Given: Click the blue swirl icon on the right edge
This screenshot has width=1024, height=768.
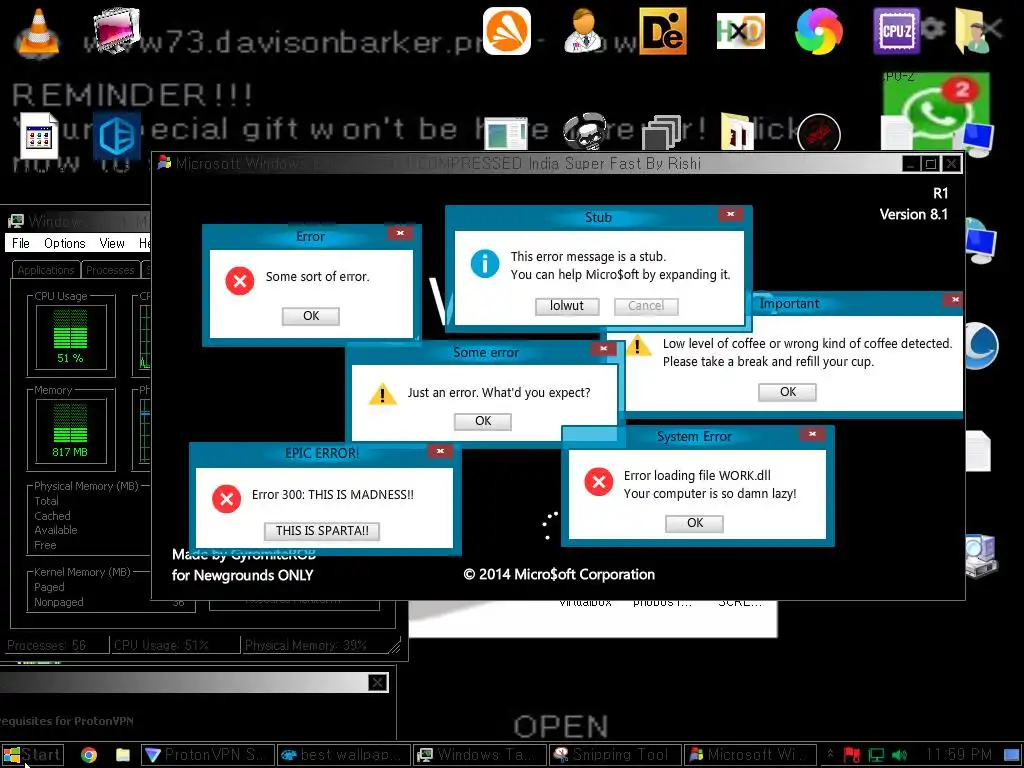Looking at the screenshot, I should pos(980,345).
